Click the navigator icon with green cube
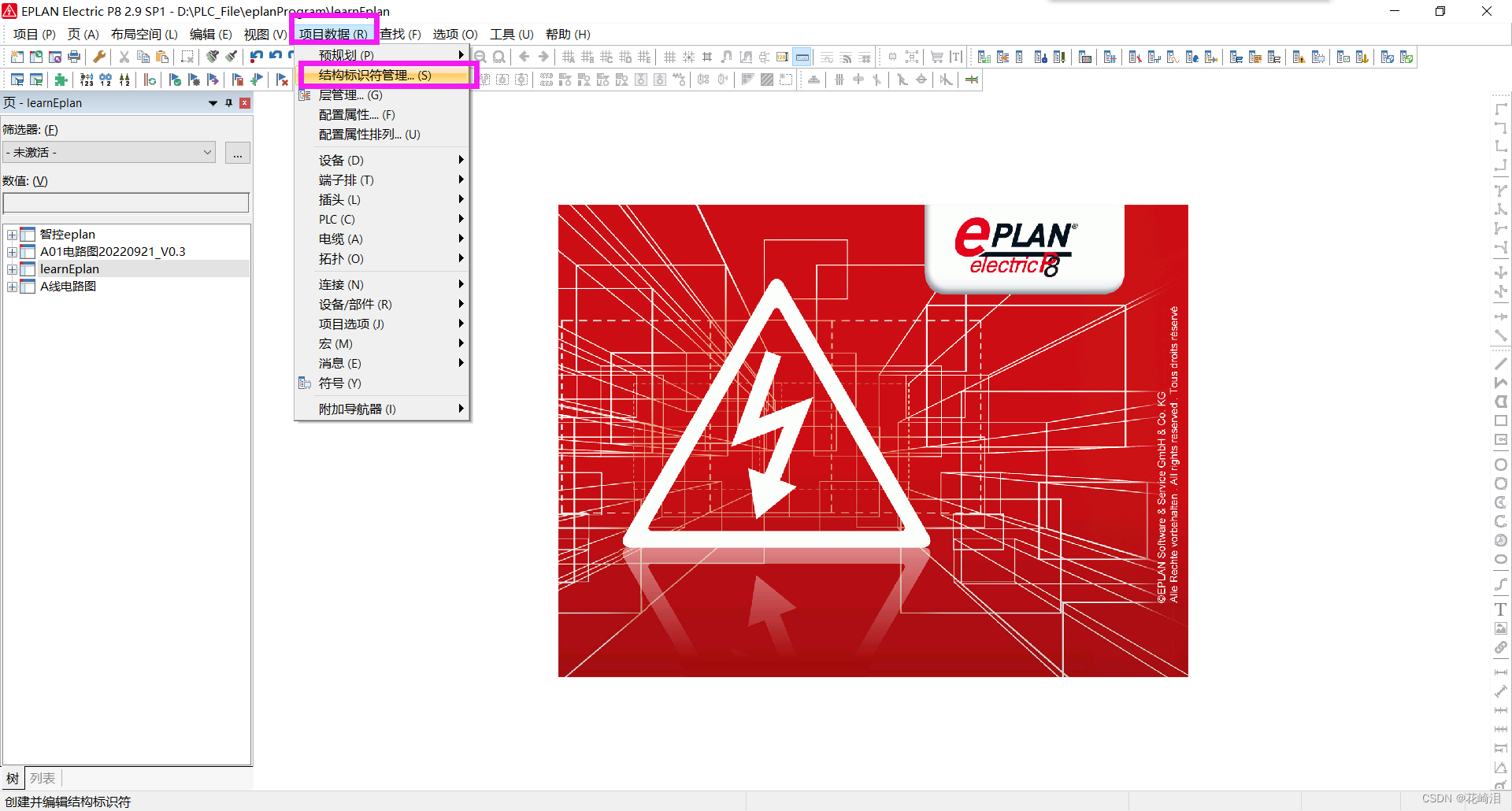The width and height of the screenshot is (1512, 811). pyautogui.click(x=1406, y=57)
